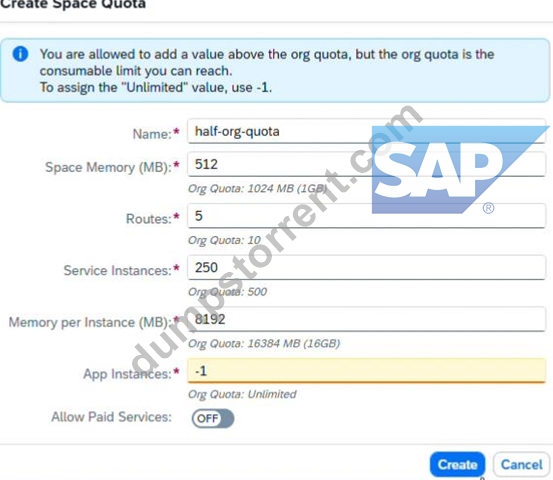The image size is (553, 480).
Task: Click the Memory per Instance (MB) label
Action: click(x=90, y=322)
